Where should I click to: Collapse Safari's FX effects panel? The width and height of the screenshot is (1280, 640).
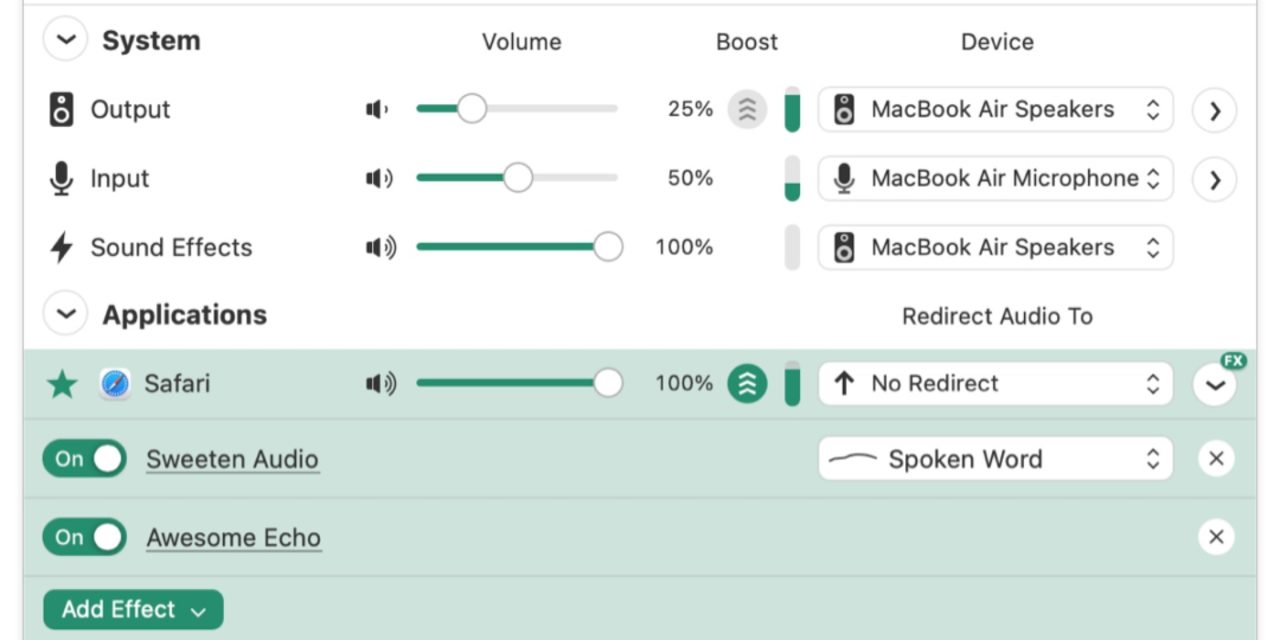1214,386
